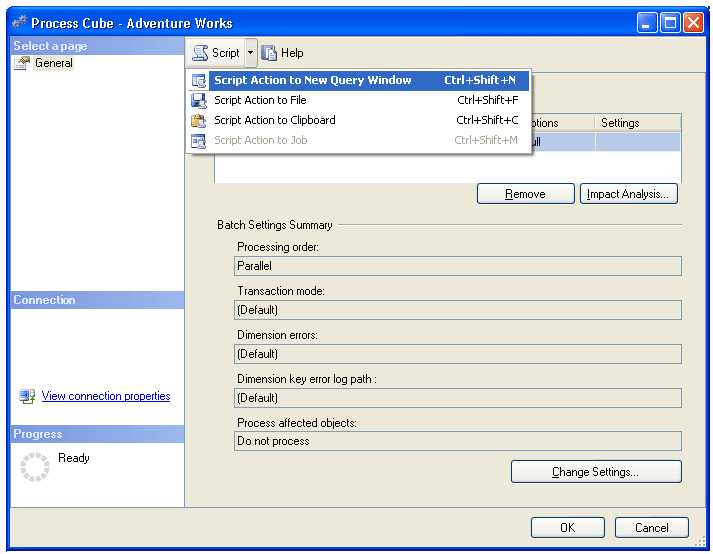
Task: Click the Settings cell in highlighted row
Action: pos(638,142)
